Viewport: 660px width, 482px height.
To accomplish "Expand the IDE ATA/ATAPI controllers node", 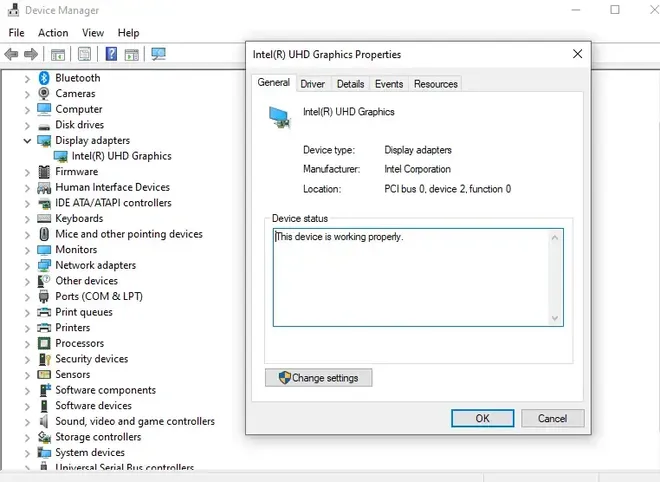I will [27, 204].
